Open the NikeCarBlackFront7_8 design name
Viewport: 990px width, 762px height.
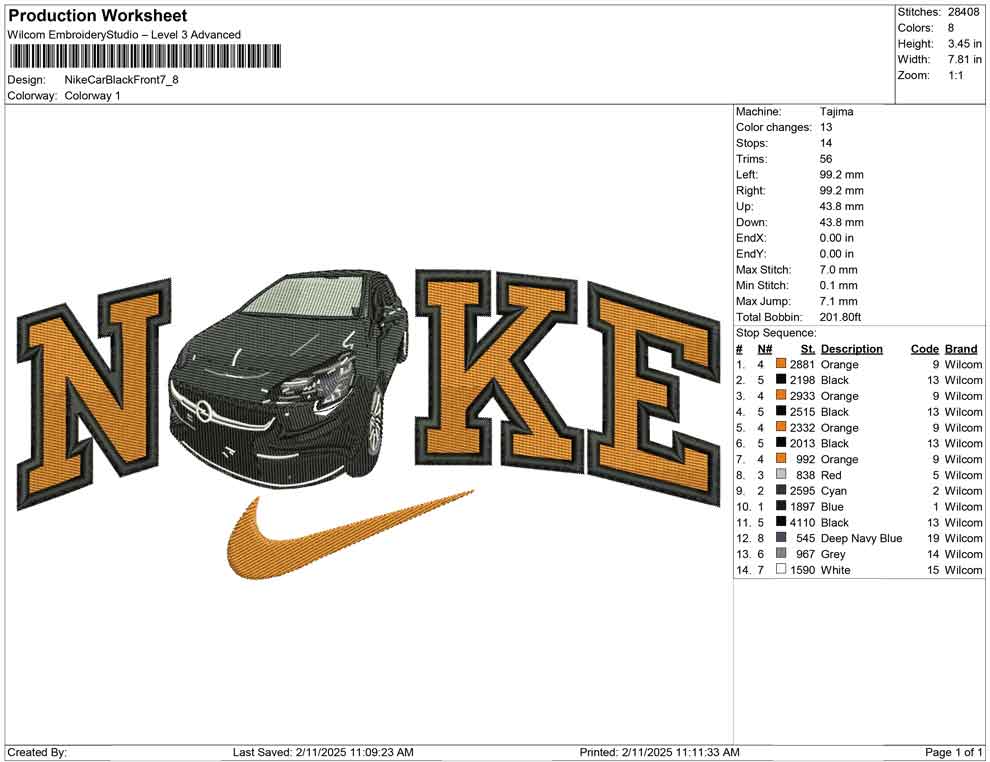[123, 79]
